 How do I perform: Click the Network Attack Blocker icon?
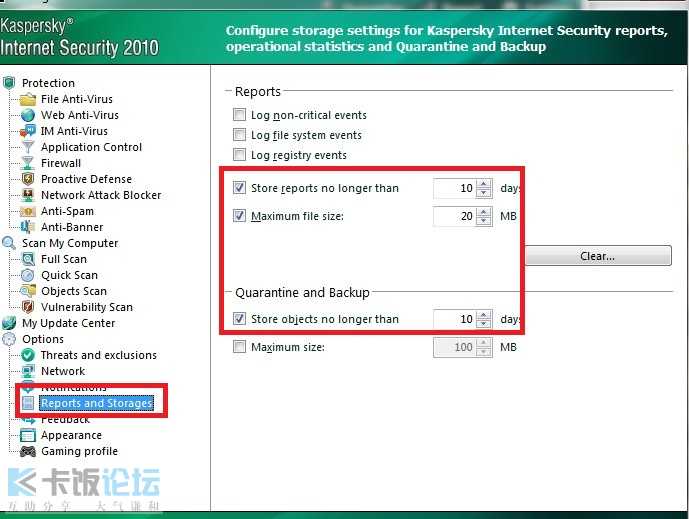(x=28, y=195)
